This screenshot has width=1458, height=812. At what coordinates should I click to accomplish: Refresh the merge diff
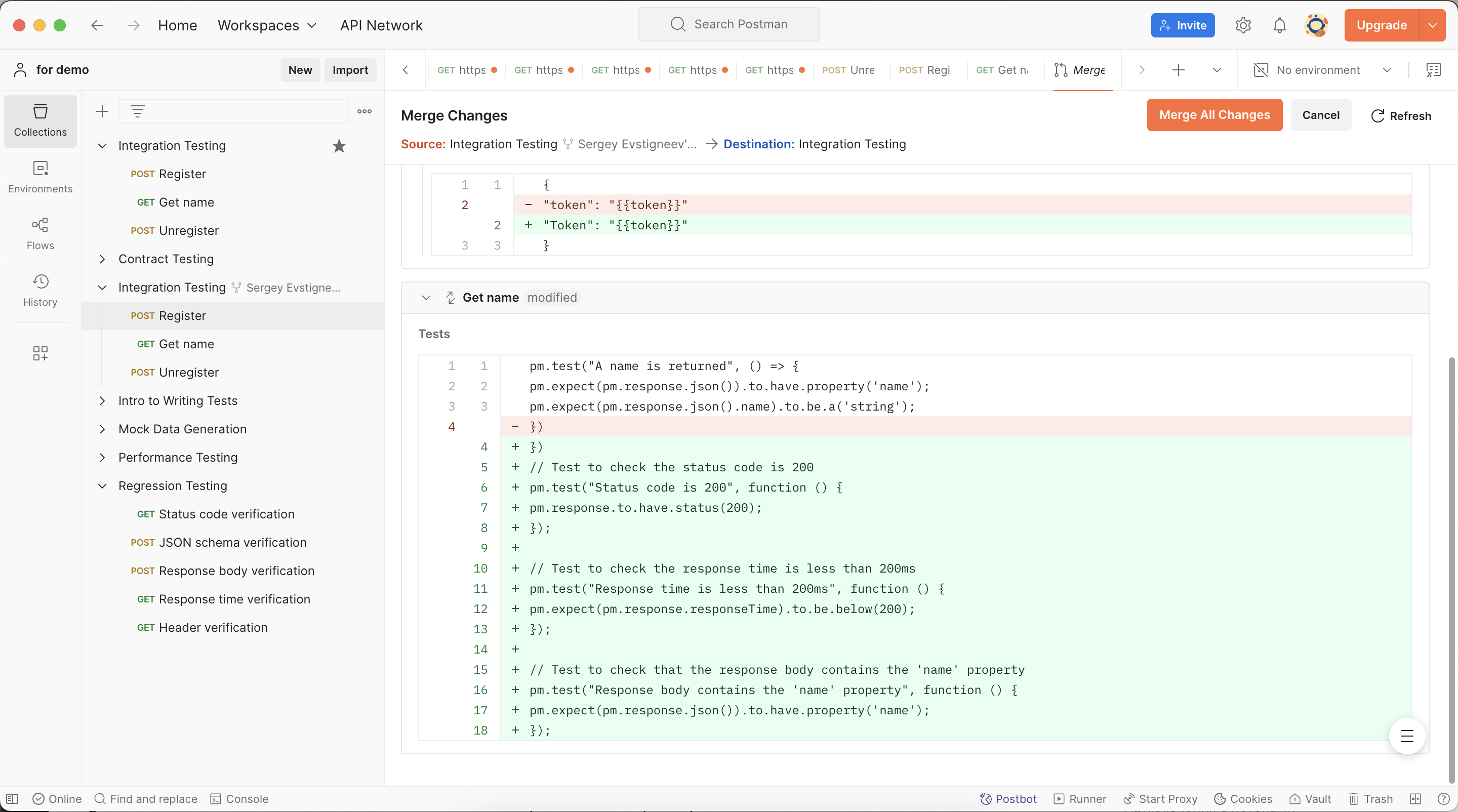(x=1401, y=115)
